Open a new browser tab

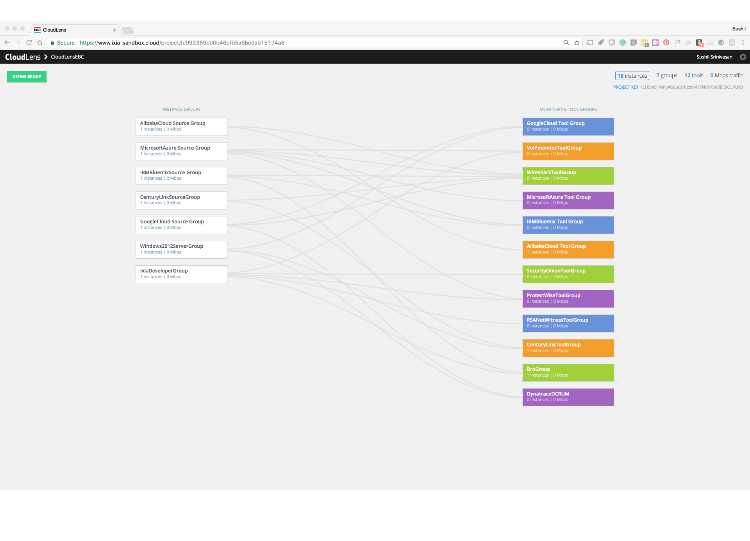(x=128, y=30)
